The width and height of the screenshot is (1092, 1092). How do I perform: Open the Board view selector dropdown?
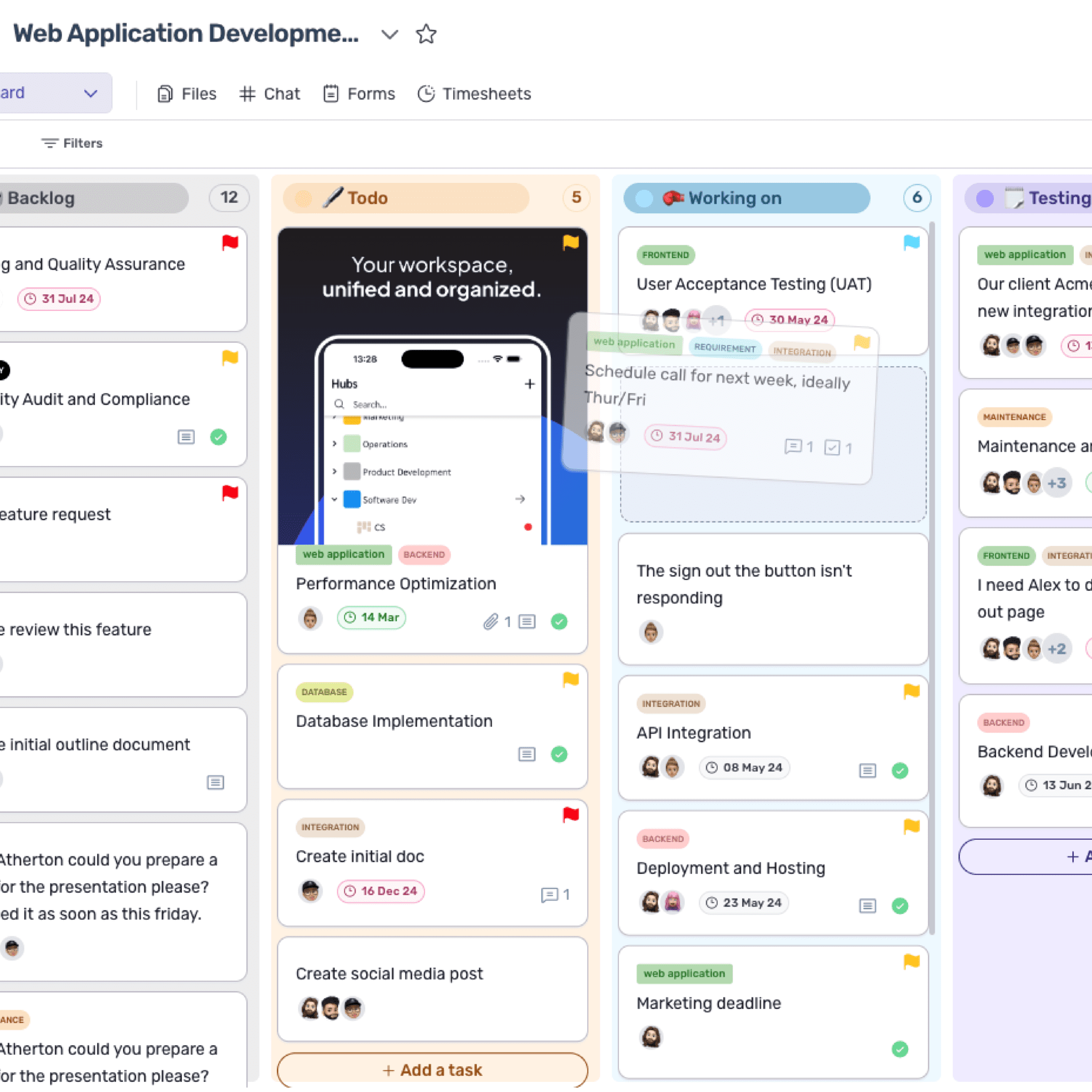pyautogui.click(x=91, y=93)
